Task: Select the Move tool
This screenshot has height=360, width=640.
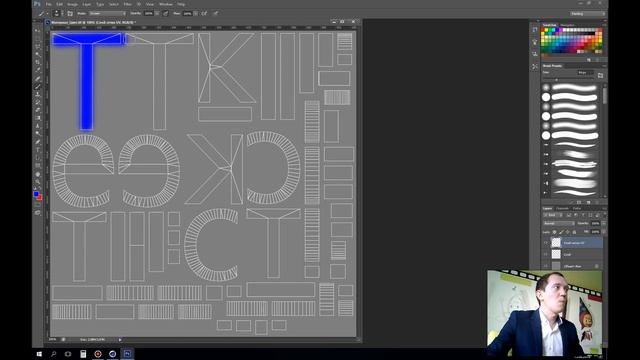Action: tap(38, 31)
